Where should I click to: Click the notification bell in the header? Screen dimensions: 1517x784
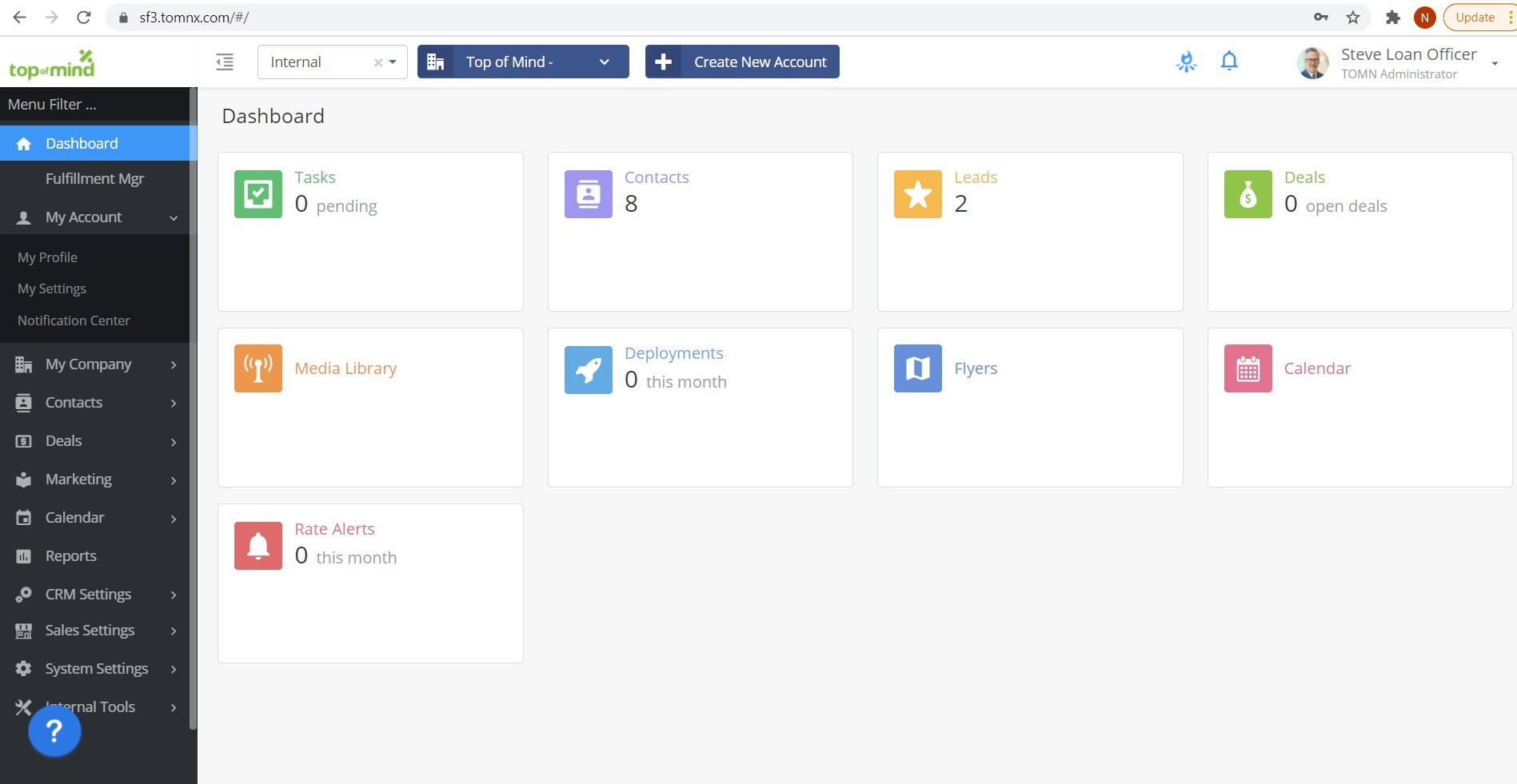[x=1229, y=62]
